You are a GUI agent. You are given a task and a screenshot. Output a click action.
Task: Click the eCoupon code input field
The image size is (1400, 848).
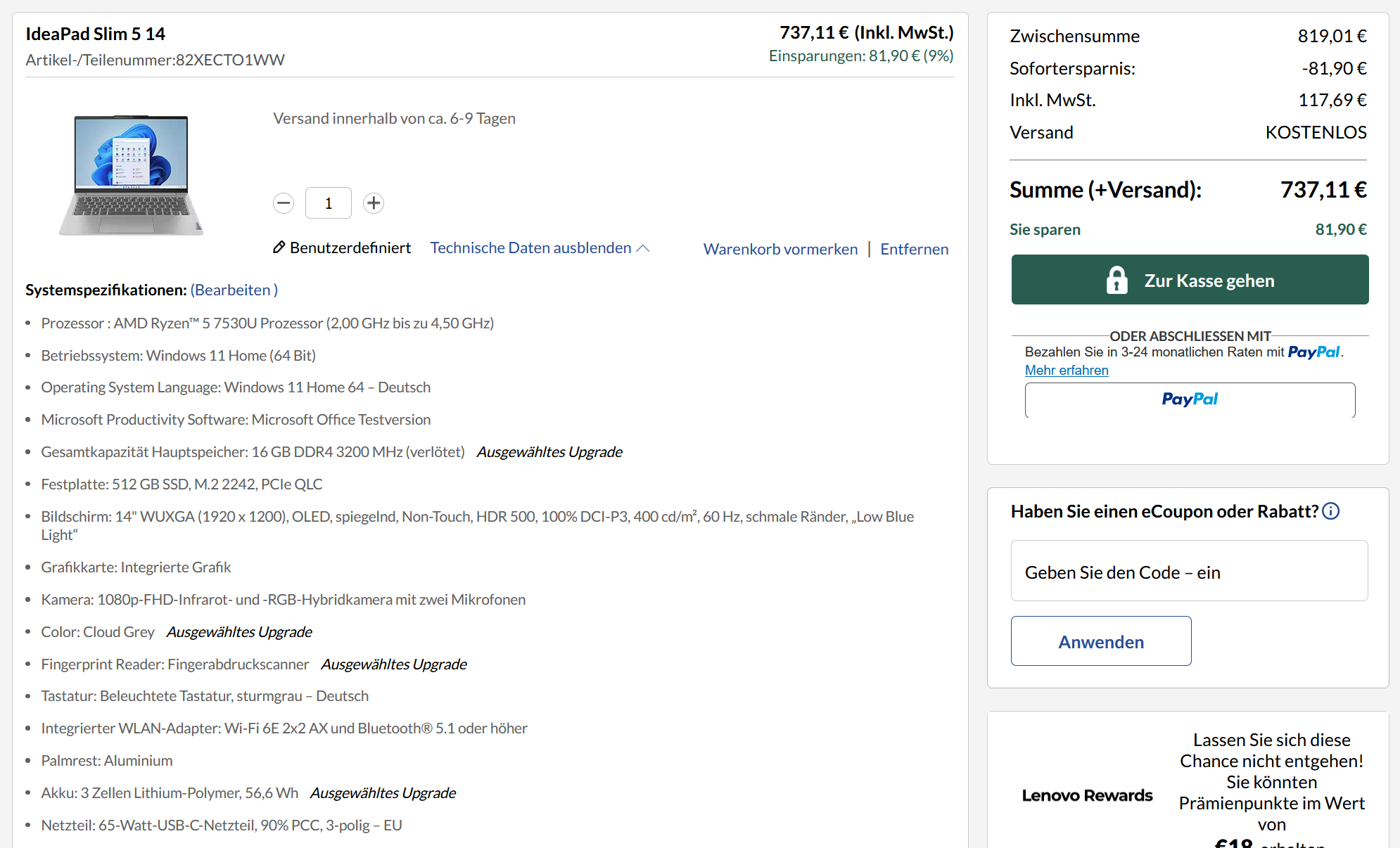(1190, 571)
